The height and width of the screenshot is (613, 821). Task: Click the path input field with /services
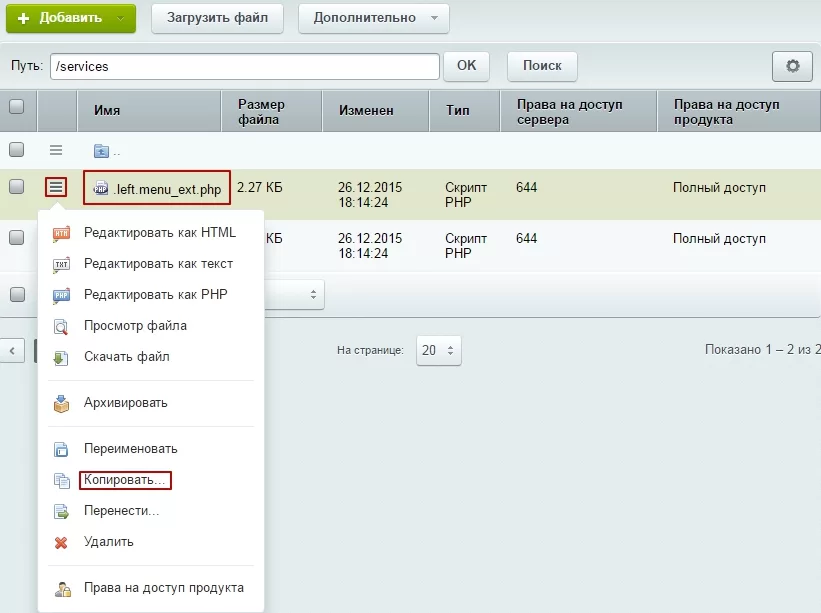point(245,66)
